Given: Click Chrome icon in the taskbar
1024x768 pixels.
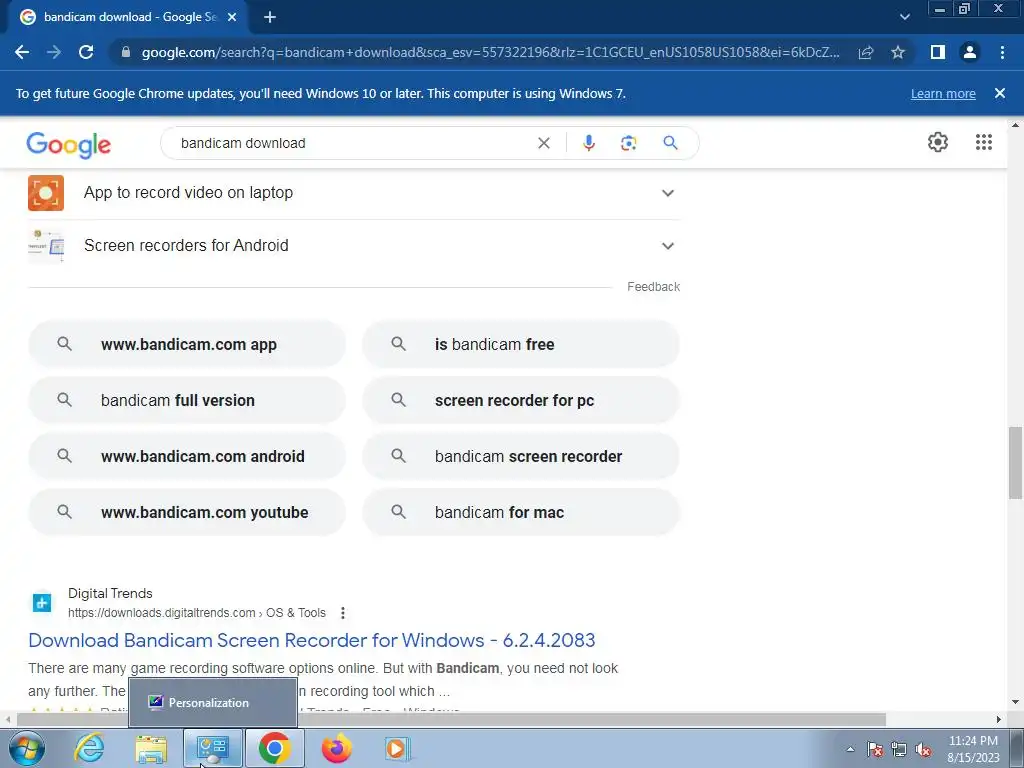Looking at the screenshot, I should (x=274, y=748).
